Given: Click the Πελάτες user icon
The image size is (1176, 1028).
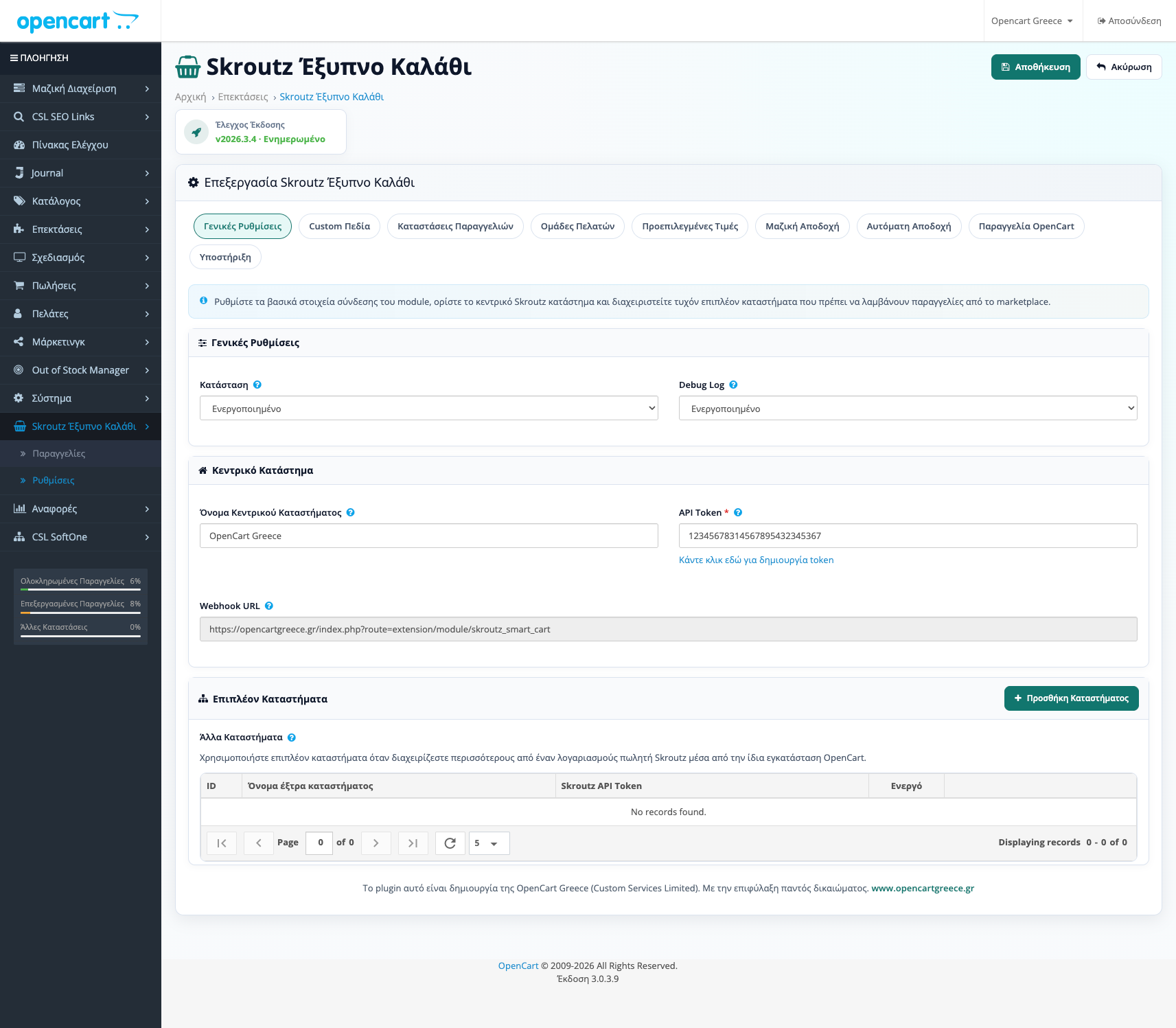Looking at the screenshot, I should click(x=19, y=314).
